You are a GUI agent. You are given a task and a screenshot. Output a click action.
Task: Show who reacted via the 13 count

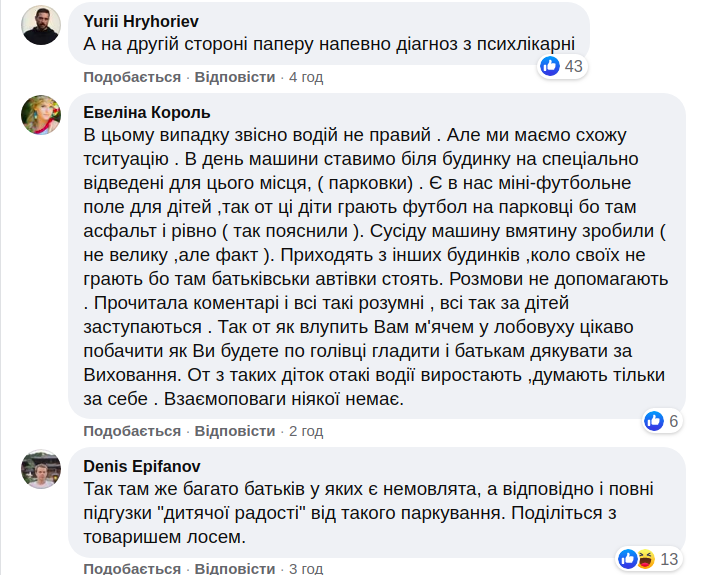(670, 558)
